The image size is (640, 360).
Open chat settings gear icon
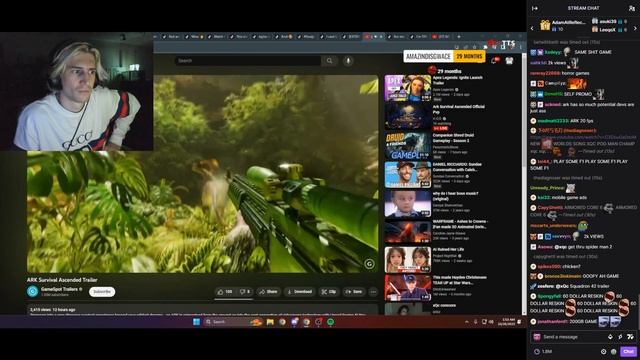(603, 351)
